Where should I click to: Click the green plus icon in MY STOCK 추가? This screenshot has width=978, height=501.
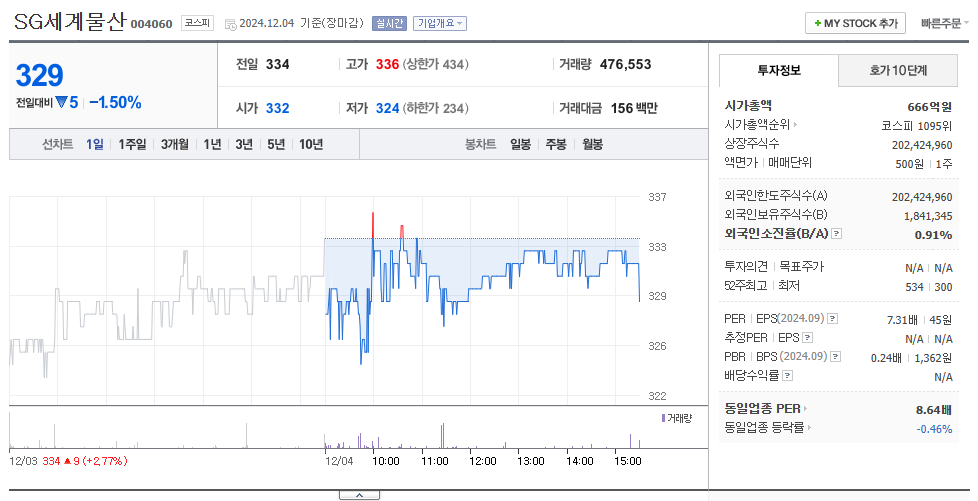[817, 23]
